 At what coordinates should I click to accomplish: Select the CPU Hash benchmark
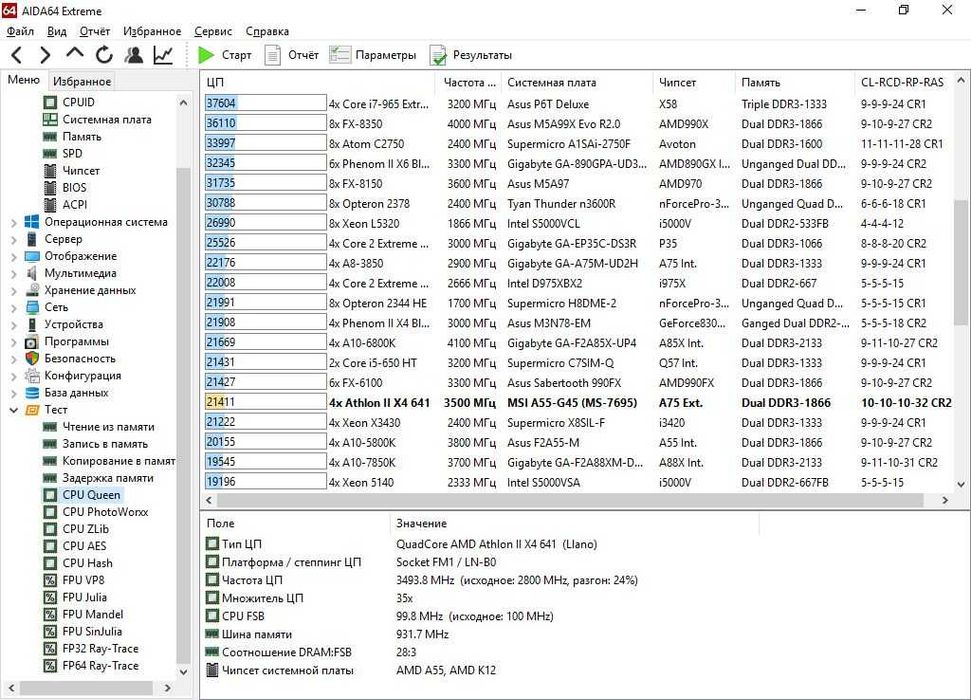point(87,563)
